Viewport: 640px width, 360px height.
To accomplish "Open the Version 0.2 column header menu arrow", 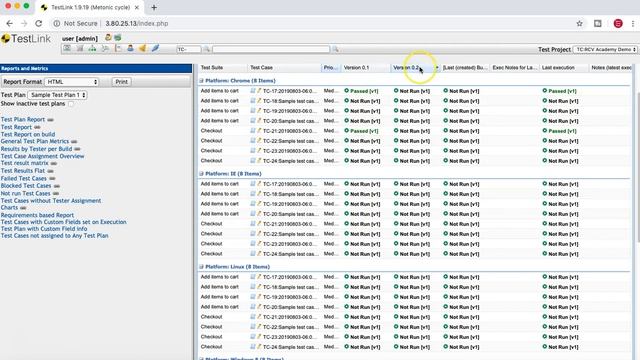I will coord(437,68).
